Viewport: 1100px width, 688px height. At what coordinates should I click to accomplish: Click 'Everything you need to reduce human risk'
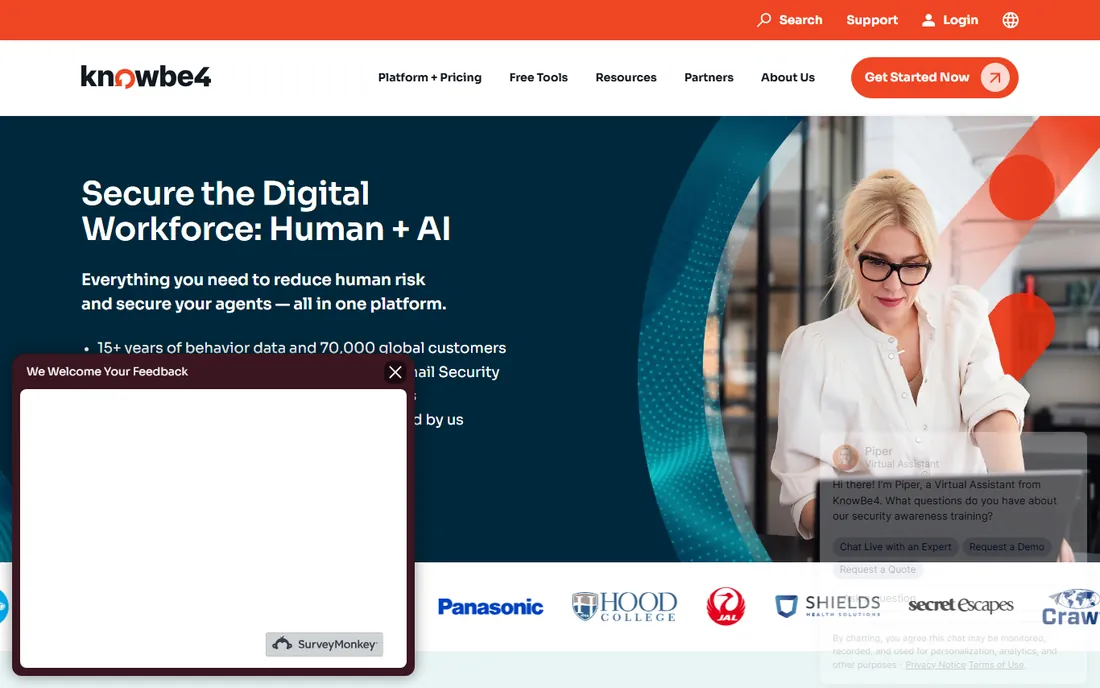253,280
